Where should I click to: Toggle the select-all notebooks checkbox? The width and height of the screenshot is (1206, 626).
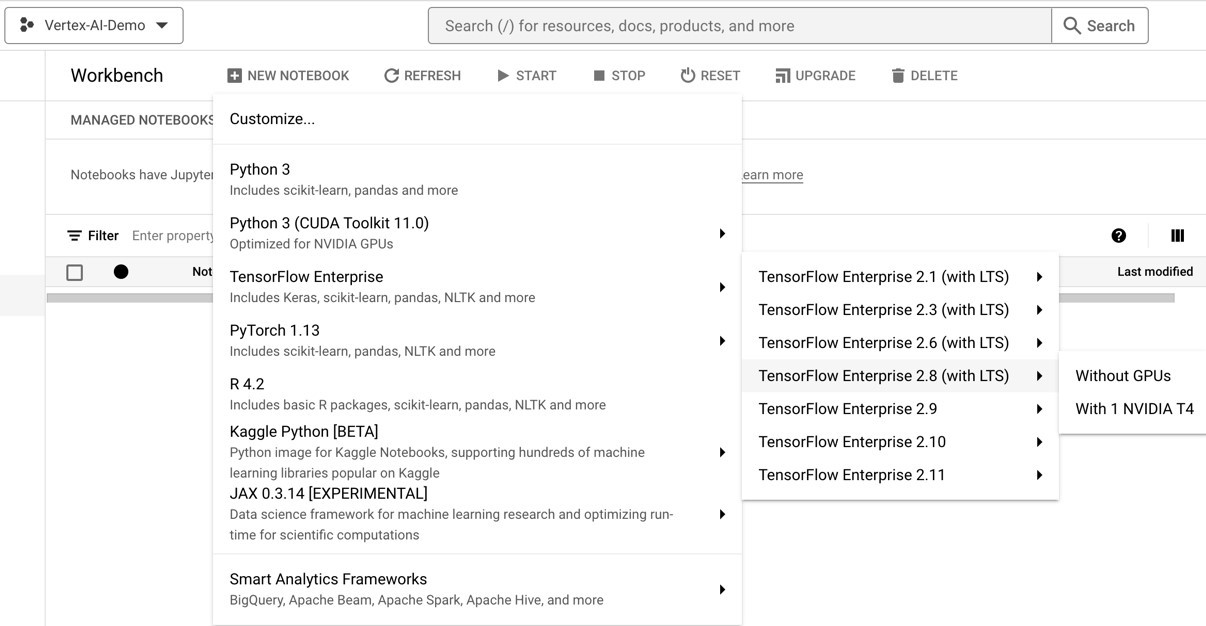(x=74, y=272)
